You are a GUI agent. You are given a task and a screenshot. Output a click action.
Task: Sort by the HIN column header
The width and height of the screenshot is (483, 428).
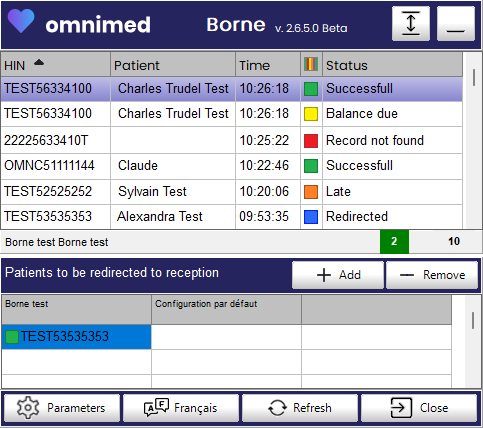(55, 65)
